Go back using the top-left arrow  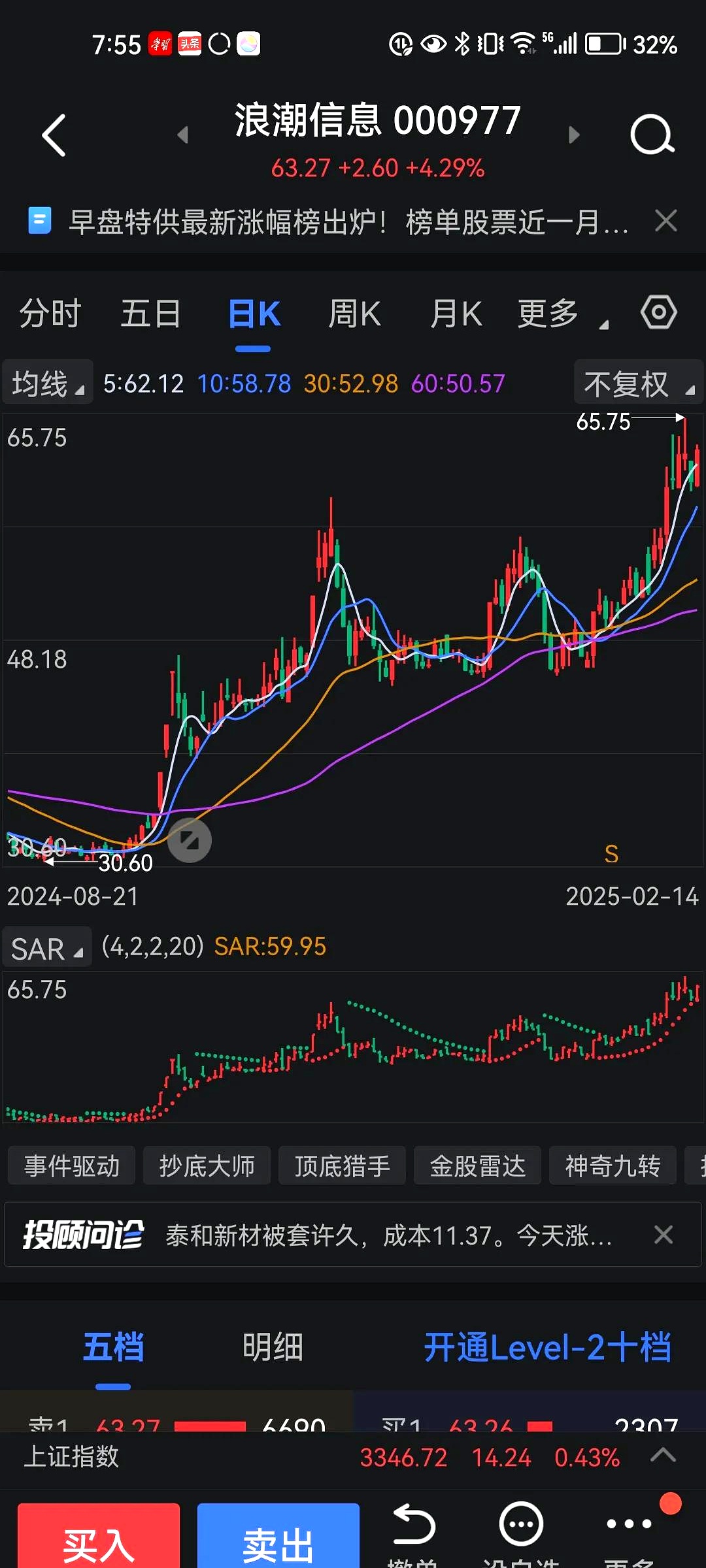(54, 135)
